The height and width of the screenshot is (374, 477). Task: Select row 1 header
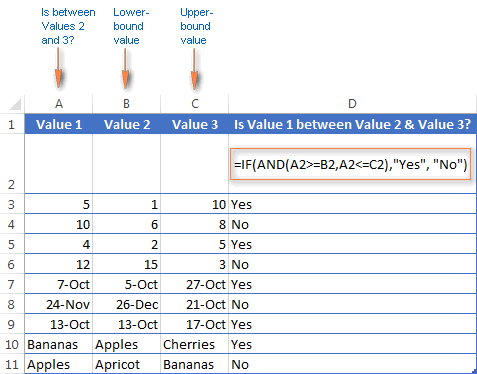coord(12,124)
